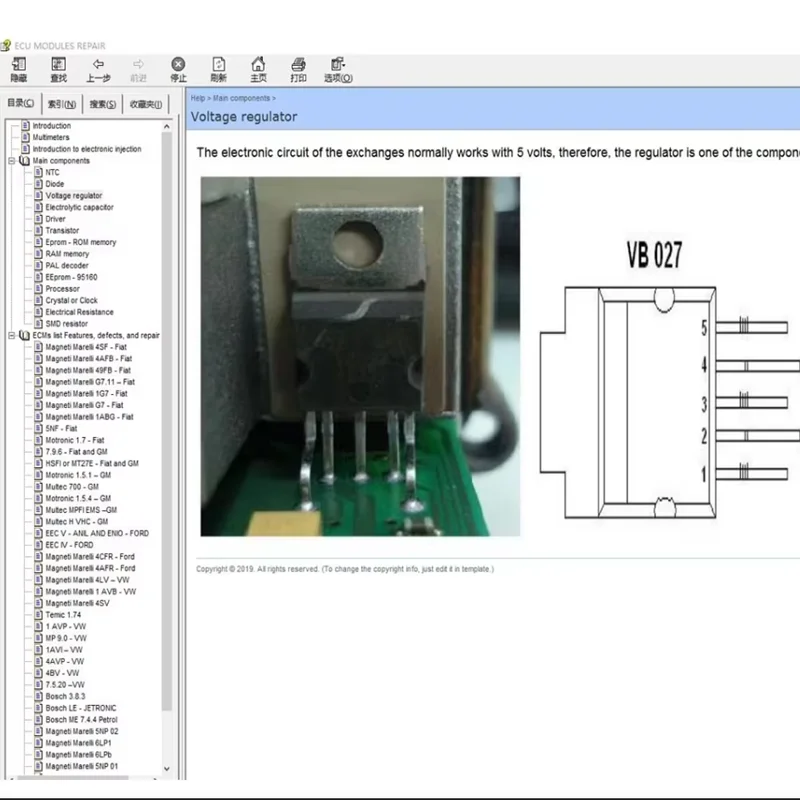Click the tree scrollbar up arrow
This screenshot has height=800, width=800.
167,126
